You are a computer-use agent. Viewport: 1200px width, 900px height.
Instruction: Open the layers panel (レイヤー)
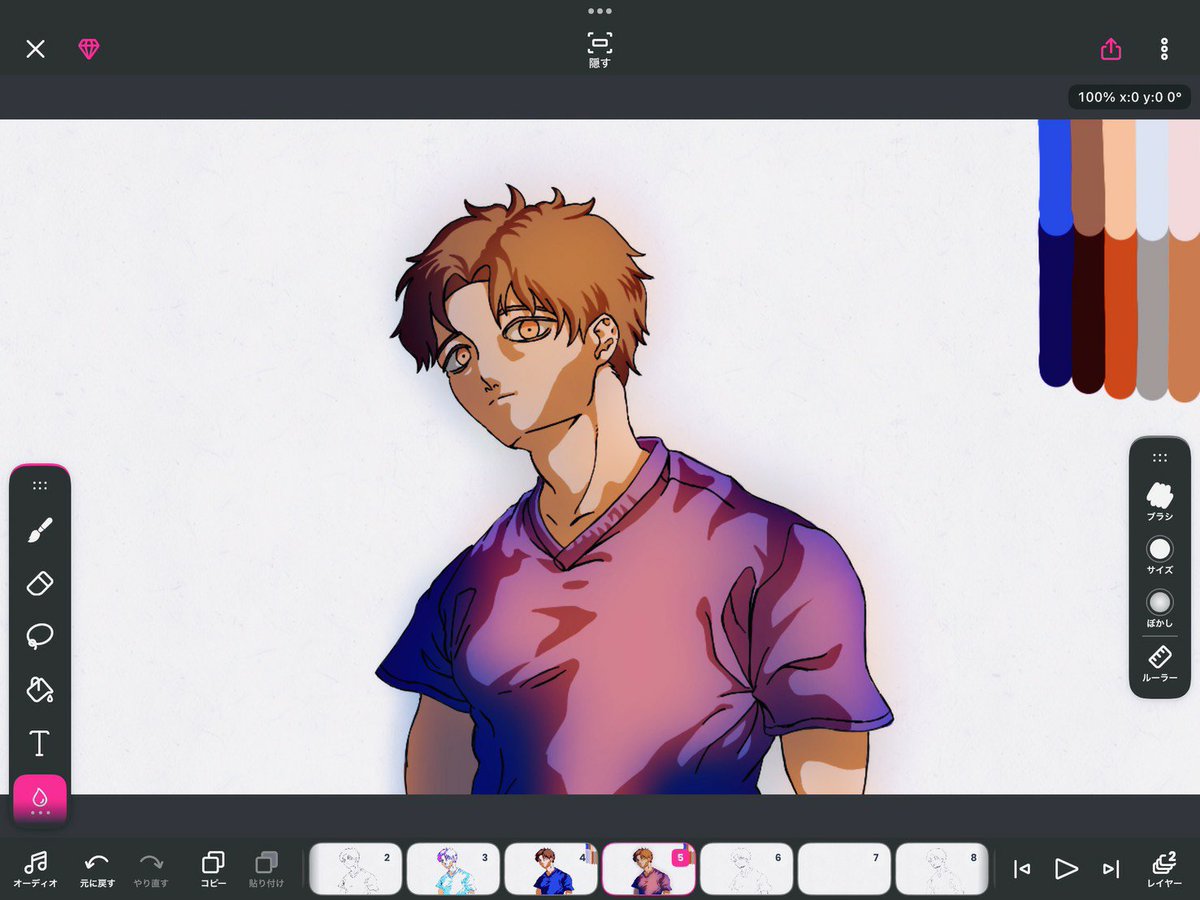pyautogui.click(x=1164, y=869)
